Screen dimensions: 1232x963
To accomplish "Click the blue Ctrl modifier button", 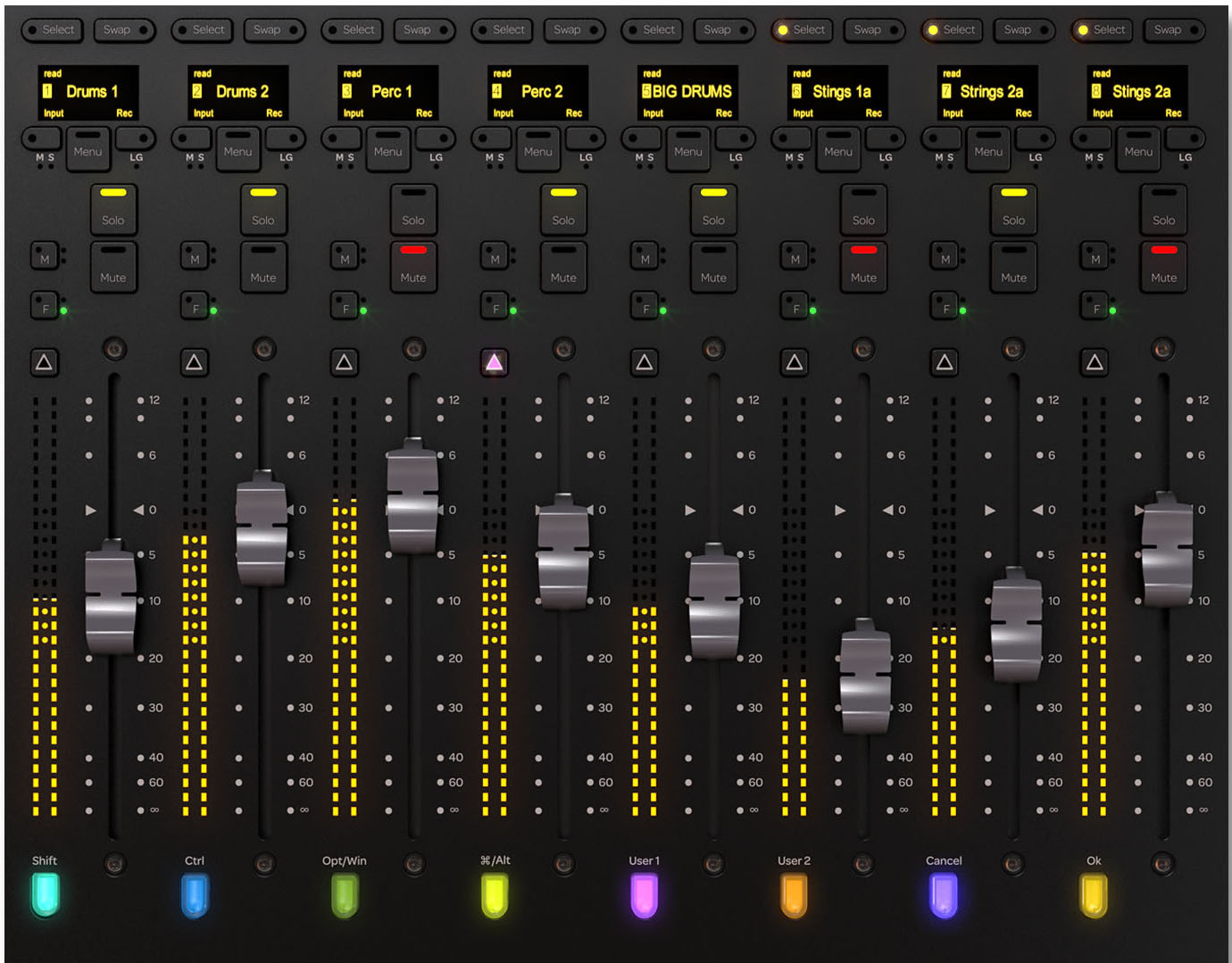I will pyautogui.click(x=195, y=895).
